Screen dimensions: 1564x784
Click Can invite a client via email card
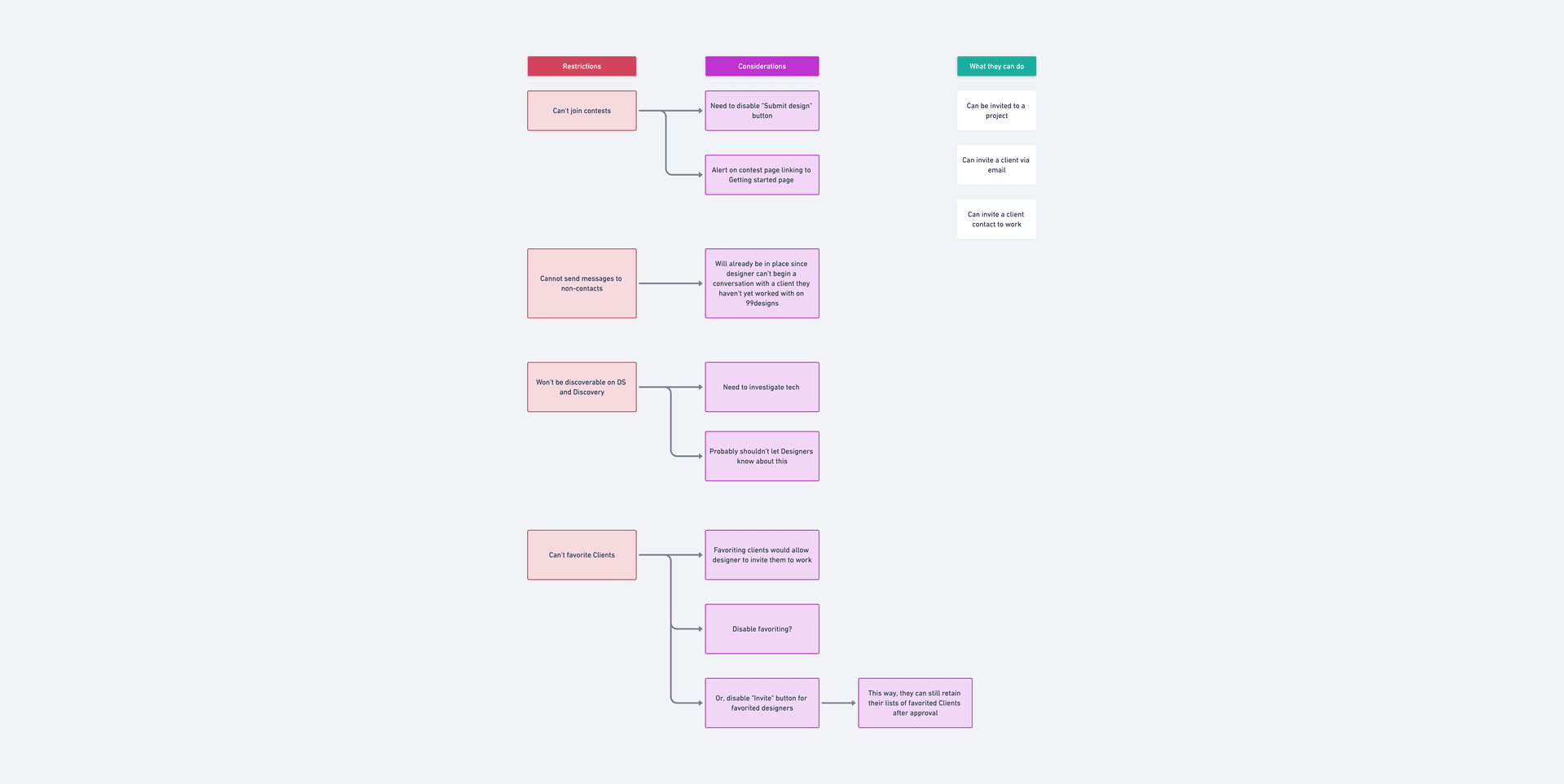[996, 165]
